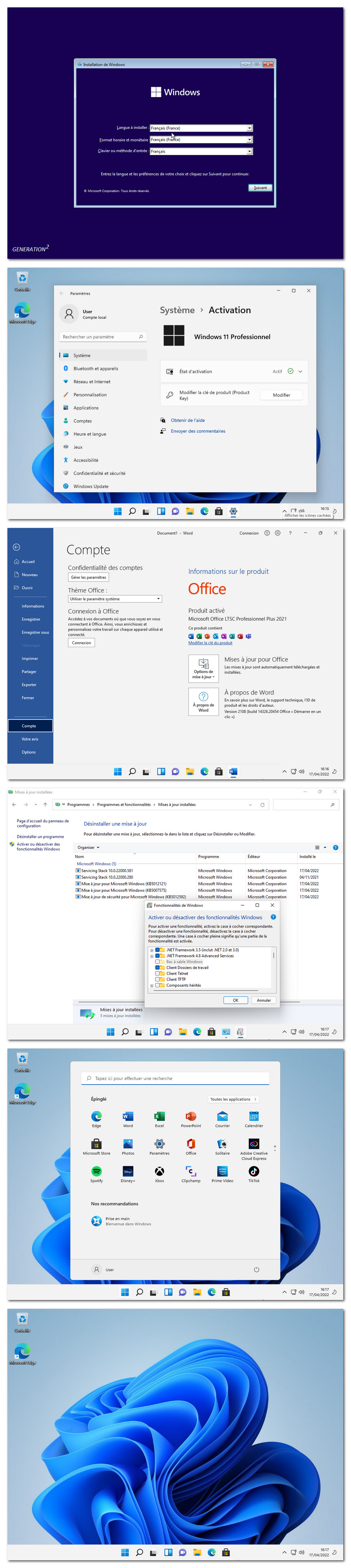Enable the Client Telnet checkbox
This screenshot has height=1568, width=351.
tap(157, 973)
